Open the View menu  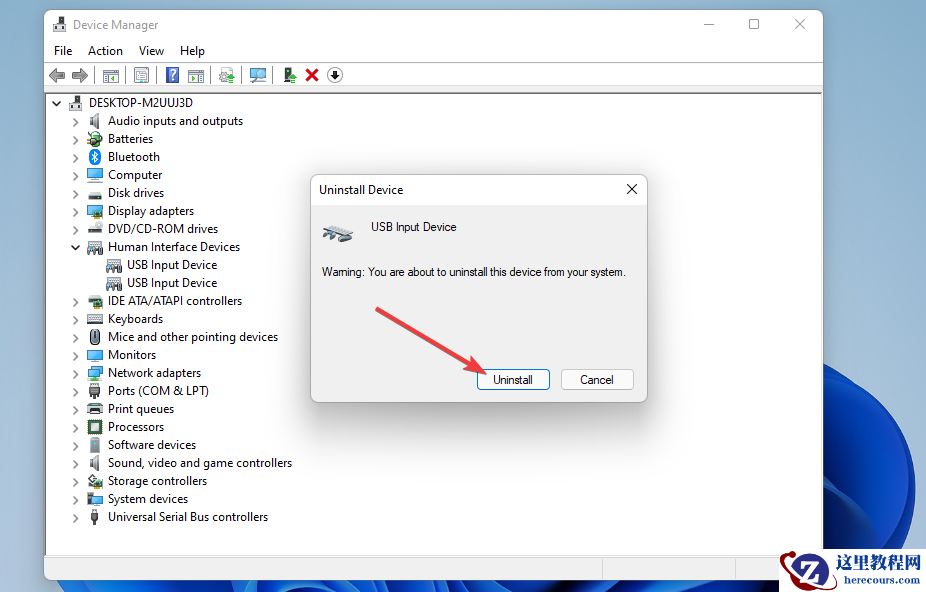[151, 50]
